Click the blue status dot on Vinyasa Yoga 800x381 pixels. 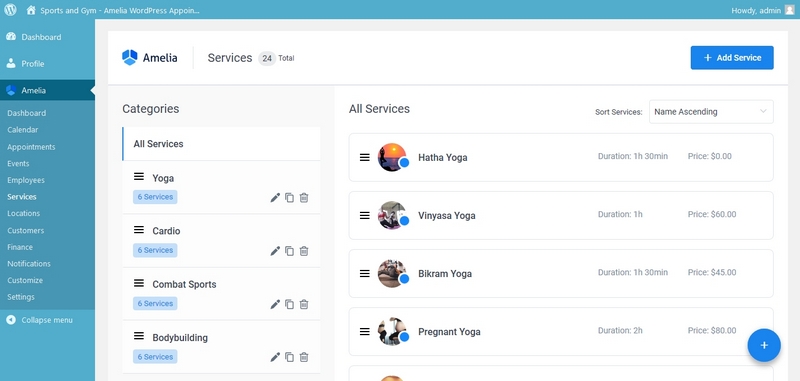(404, 221)
